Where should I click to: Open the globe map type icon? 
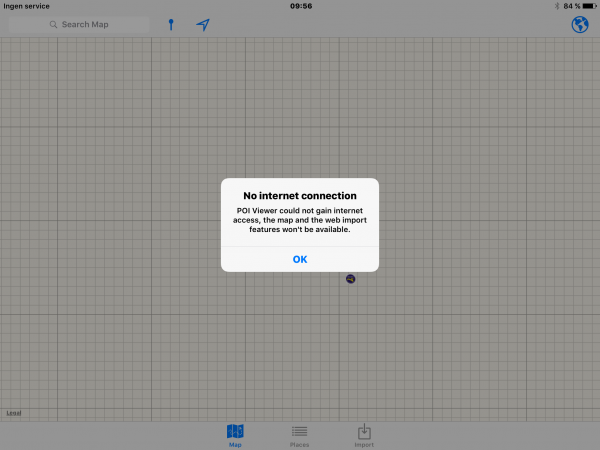(x=579, y=24)
